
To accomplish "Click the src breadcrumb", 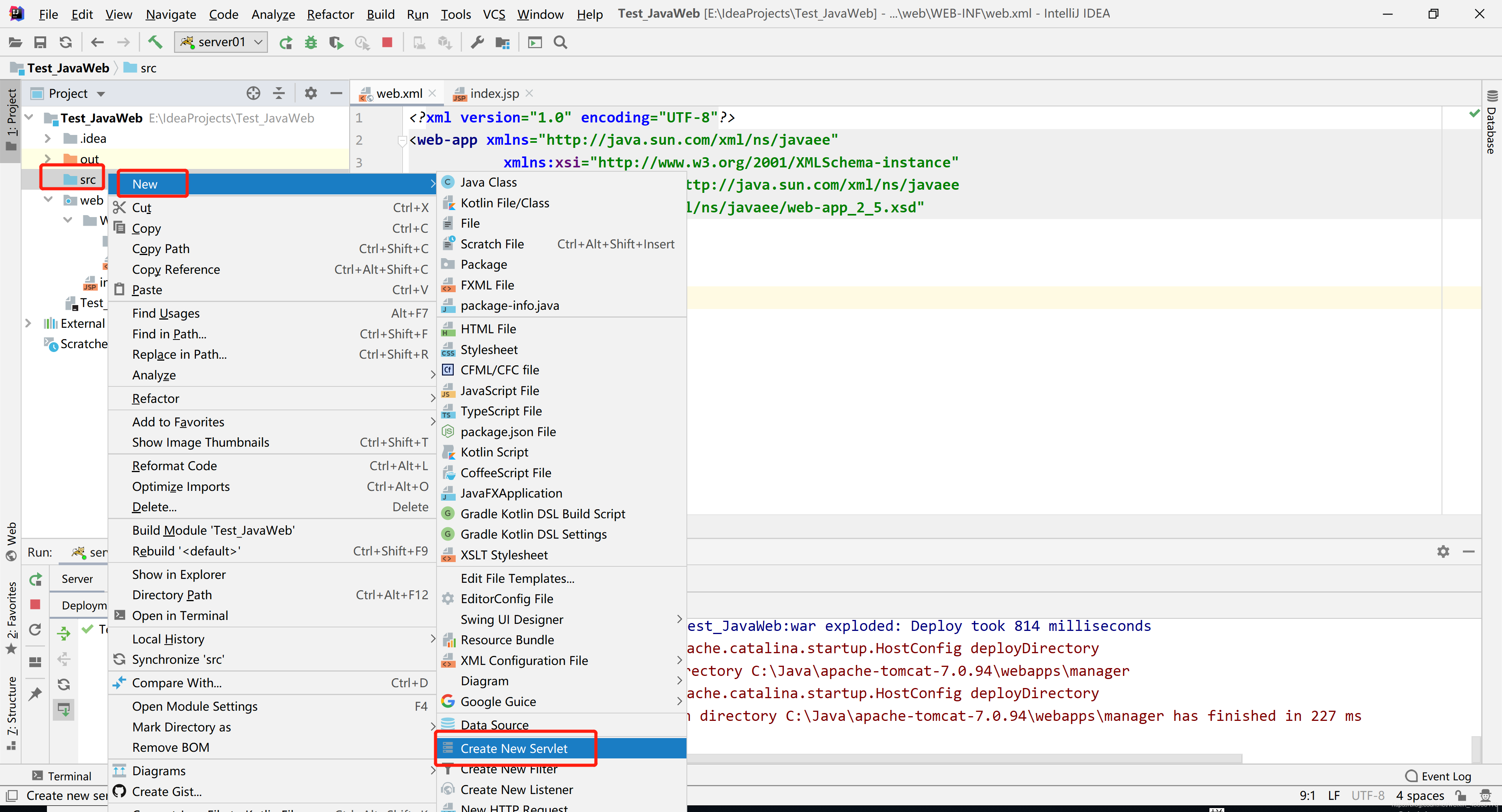I will 140,68.
